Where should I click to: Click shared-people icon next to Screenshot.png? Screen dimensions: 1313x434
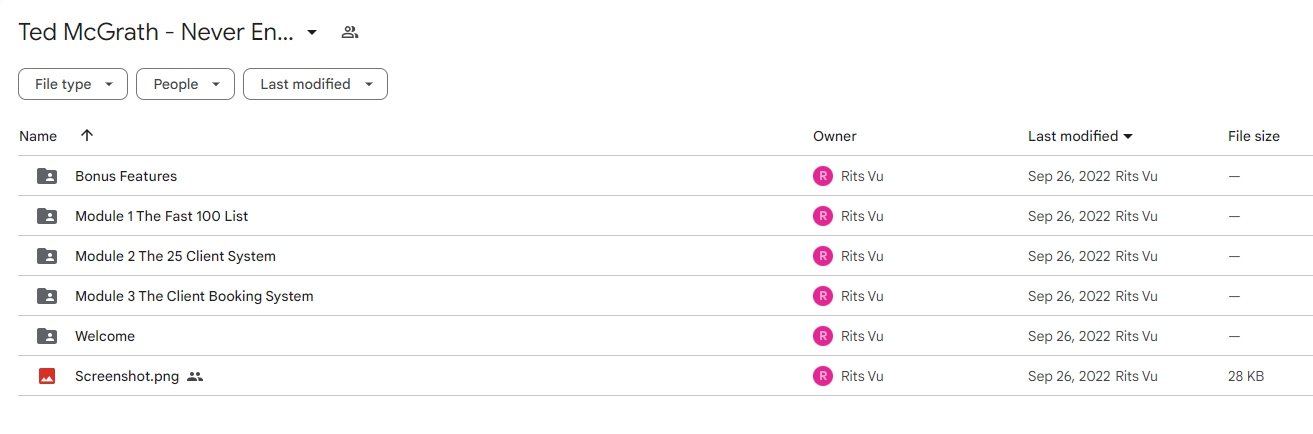point(195,377)
